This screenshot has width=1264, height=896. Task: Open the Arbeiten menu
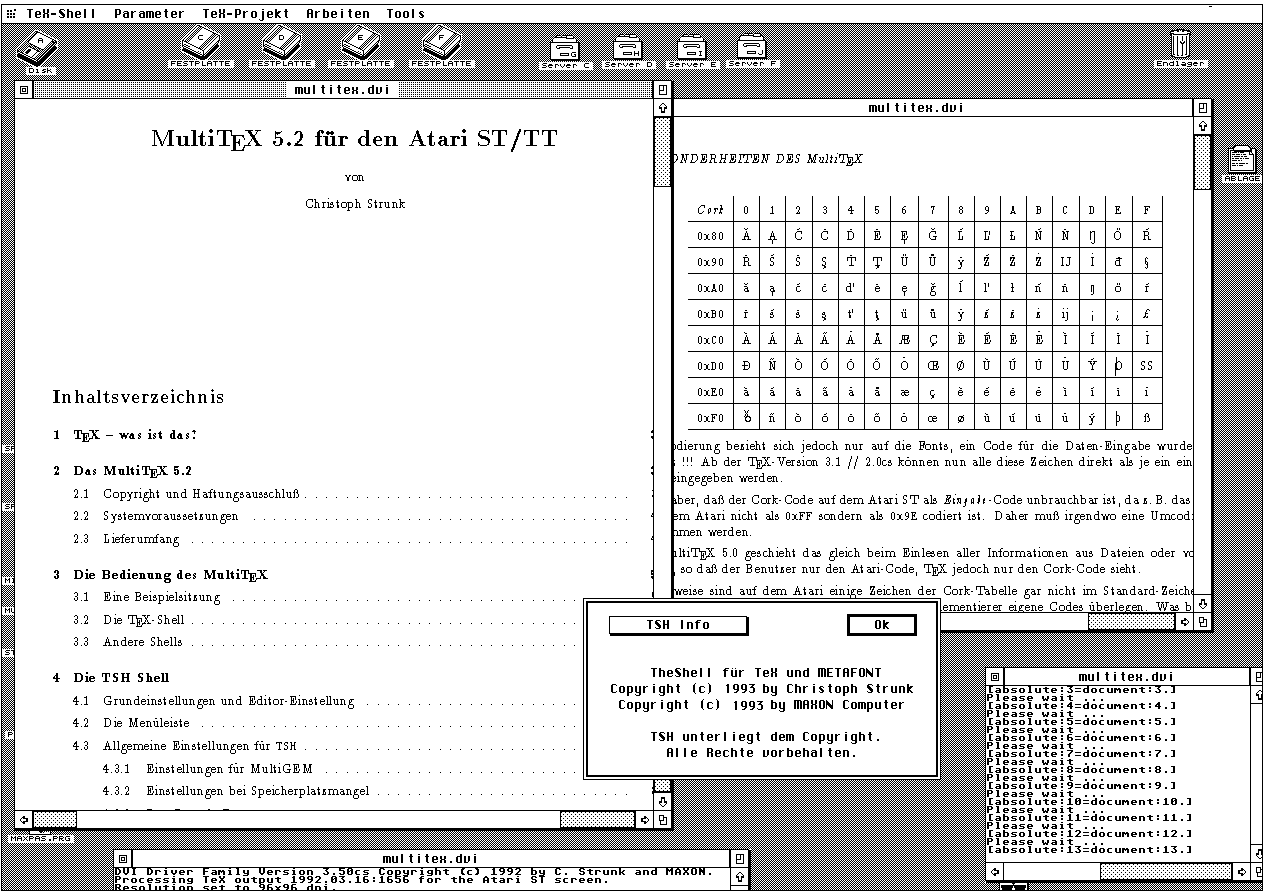338,14
